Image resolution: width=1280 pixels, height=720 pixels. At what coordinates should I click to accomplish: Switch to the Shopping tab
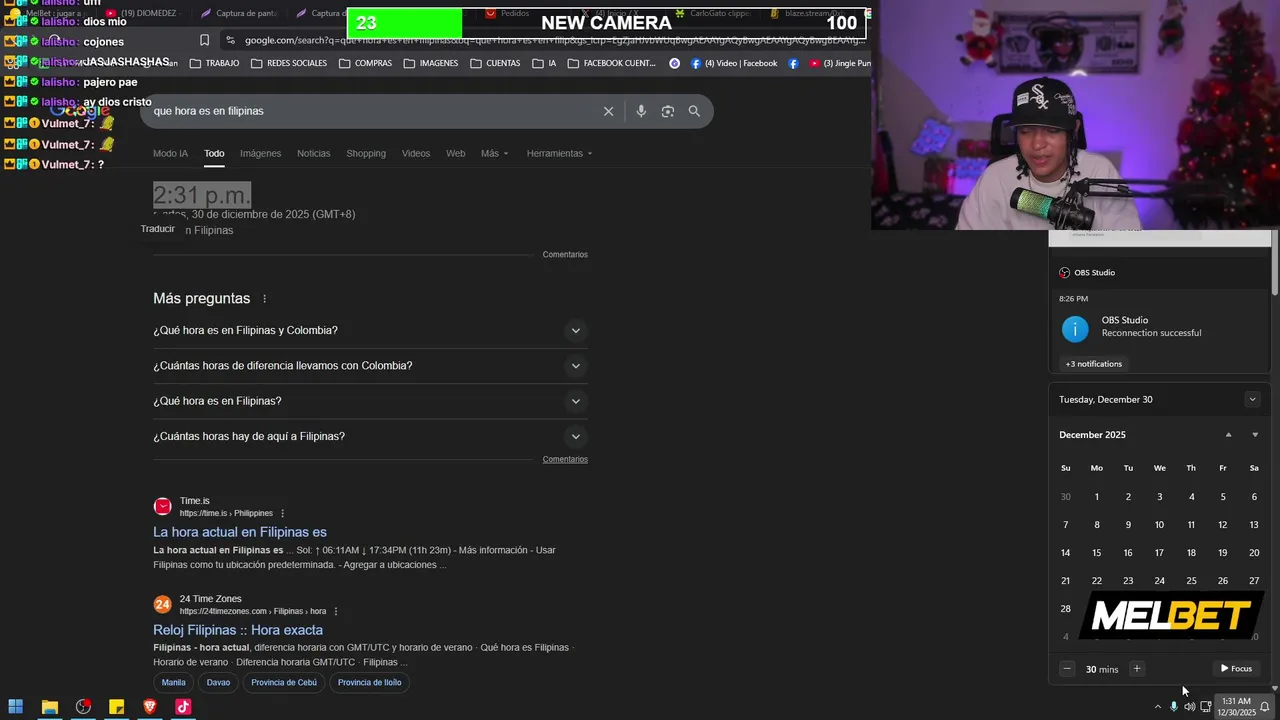tap(366, 153)
